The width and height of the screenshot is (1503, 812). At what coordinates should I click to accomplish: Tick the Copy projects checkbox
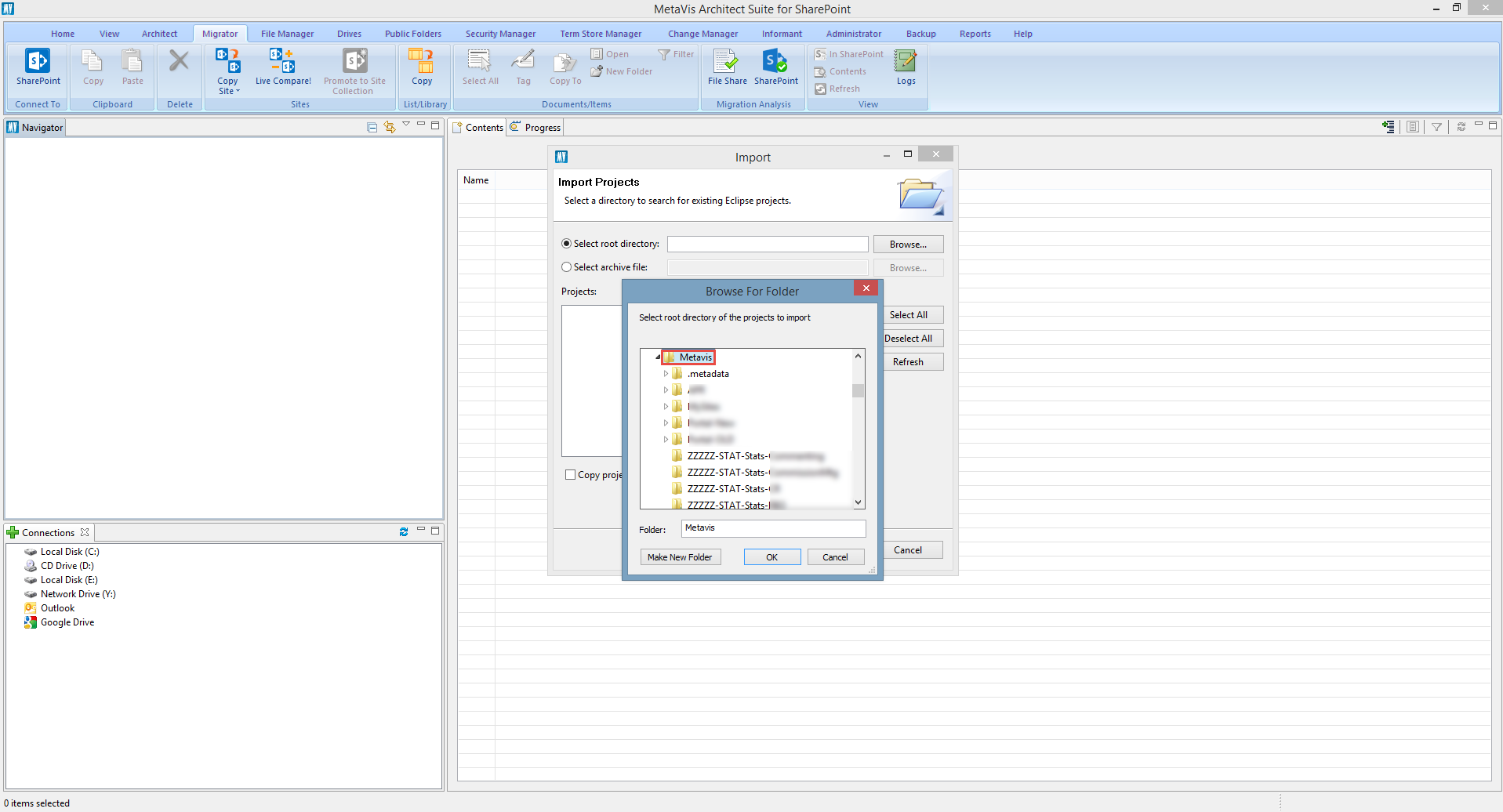pyautogui.click(x=571, y=474)
